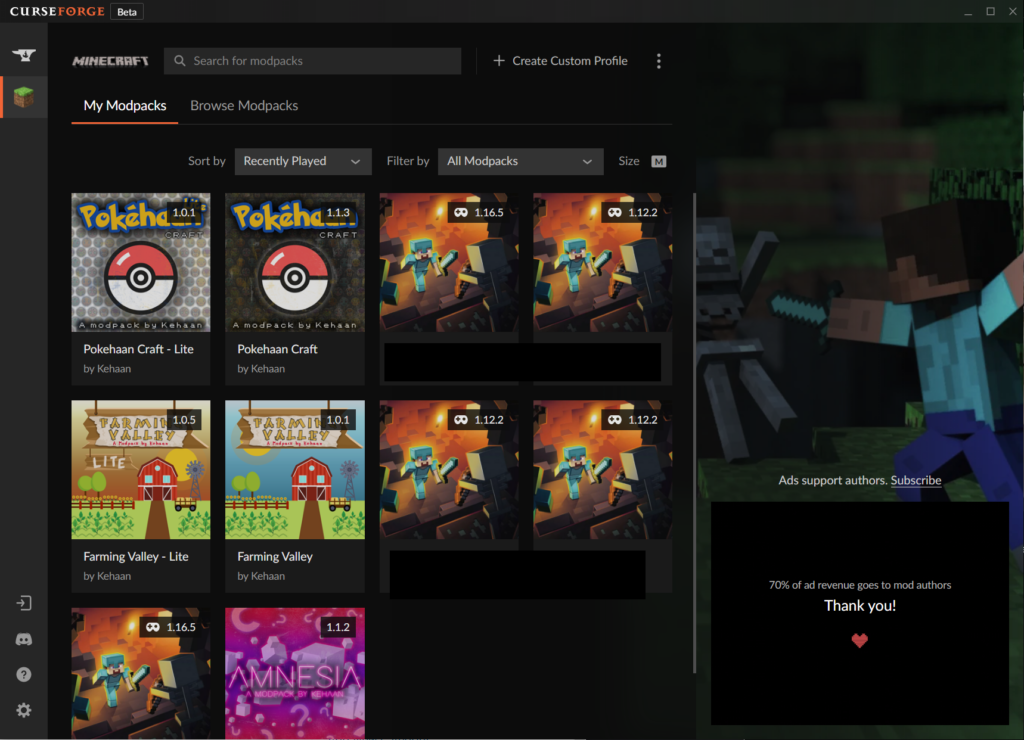Image resolution: width=1024 pixels, height=740 pixels.
Task: Expand the All Modpacks filter dropdown
Action: 520,161
